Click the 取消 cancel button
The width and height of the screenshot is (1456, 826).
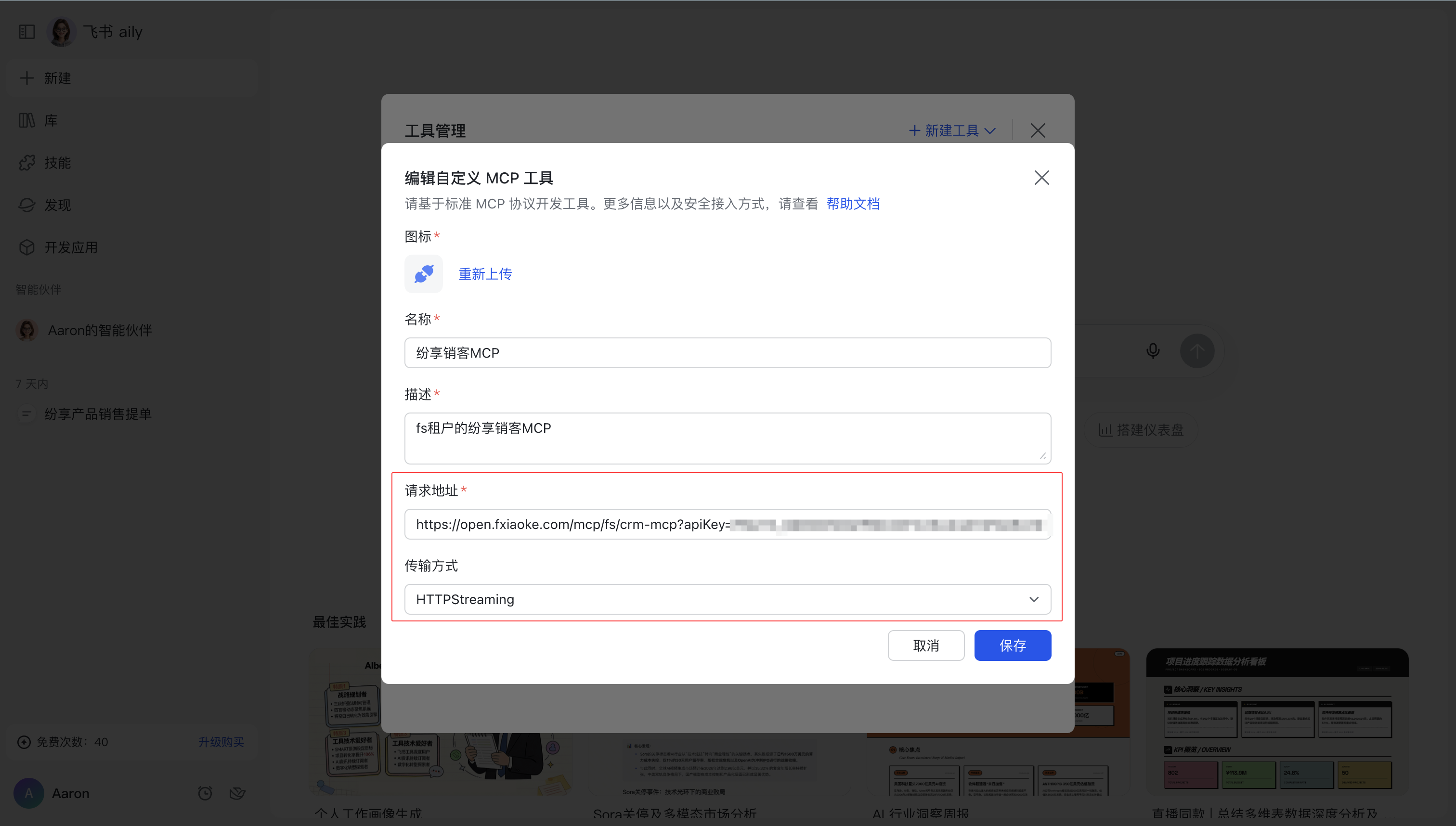[925, 645]
